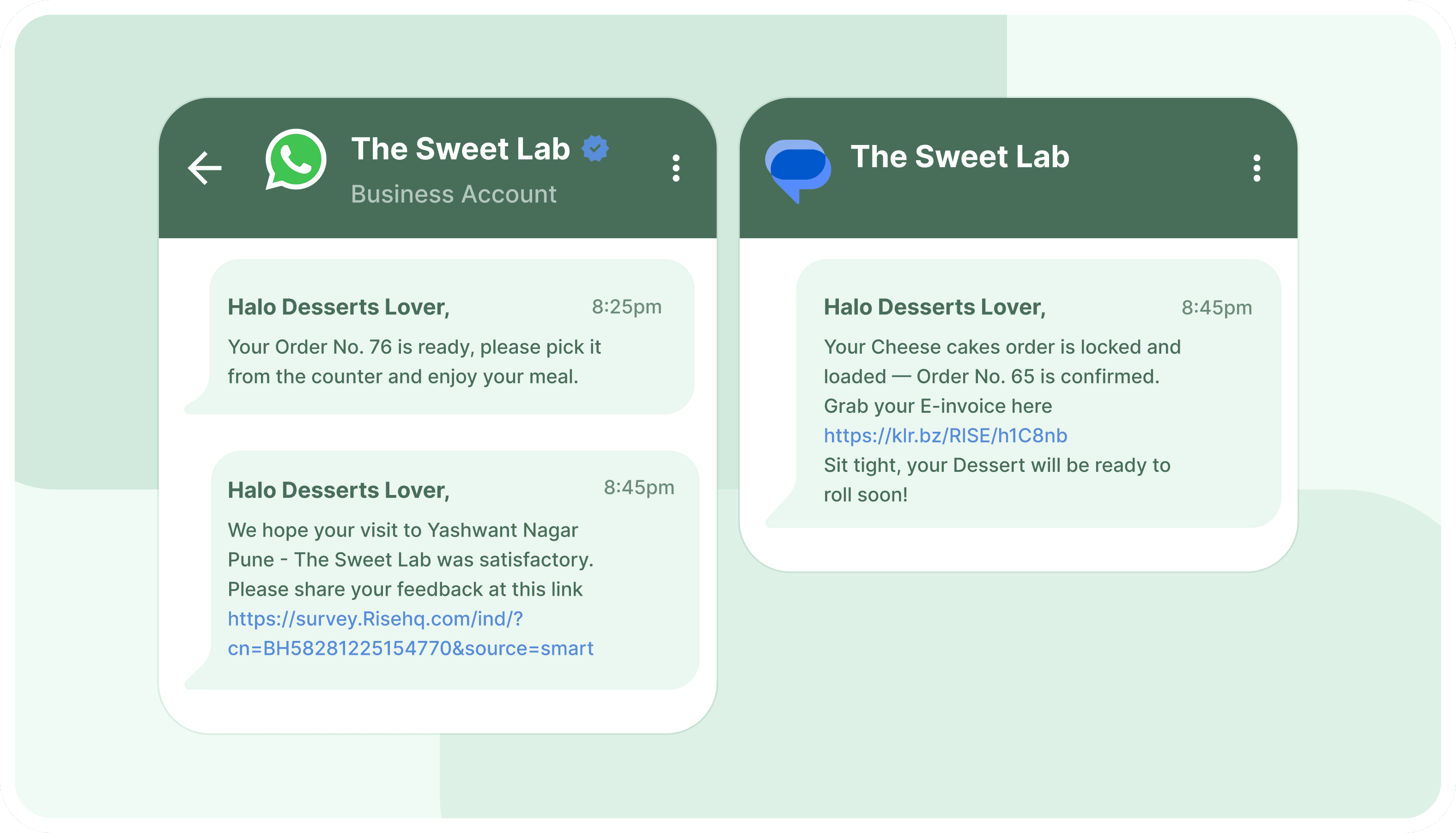
Task: Click the Business Account subtitle
Action: click(x=453, y=194)
